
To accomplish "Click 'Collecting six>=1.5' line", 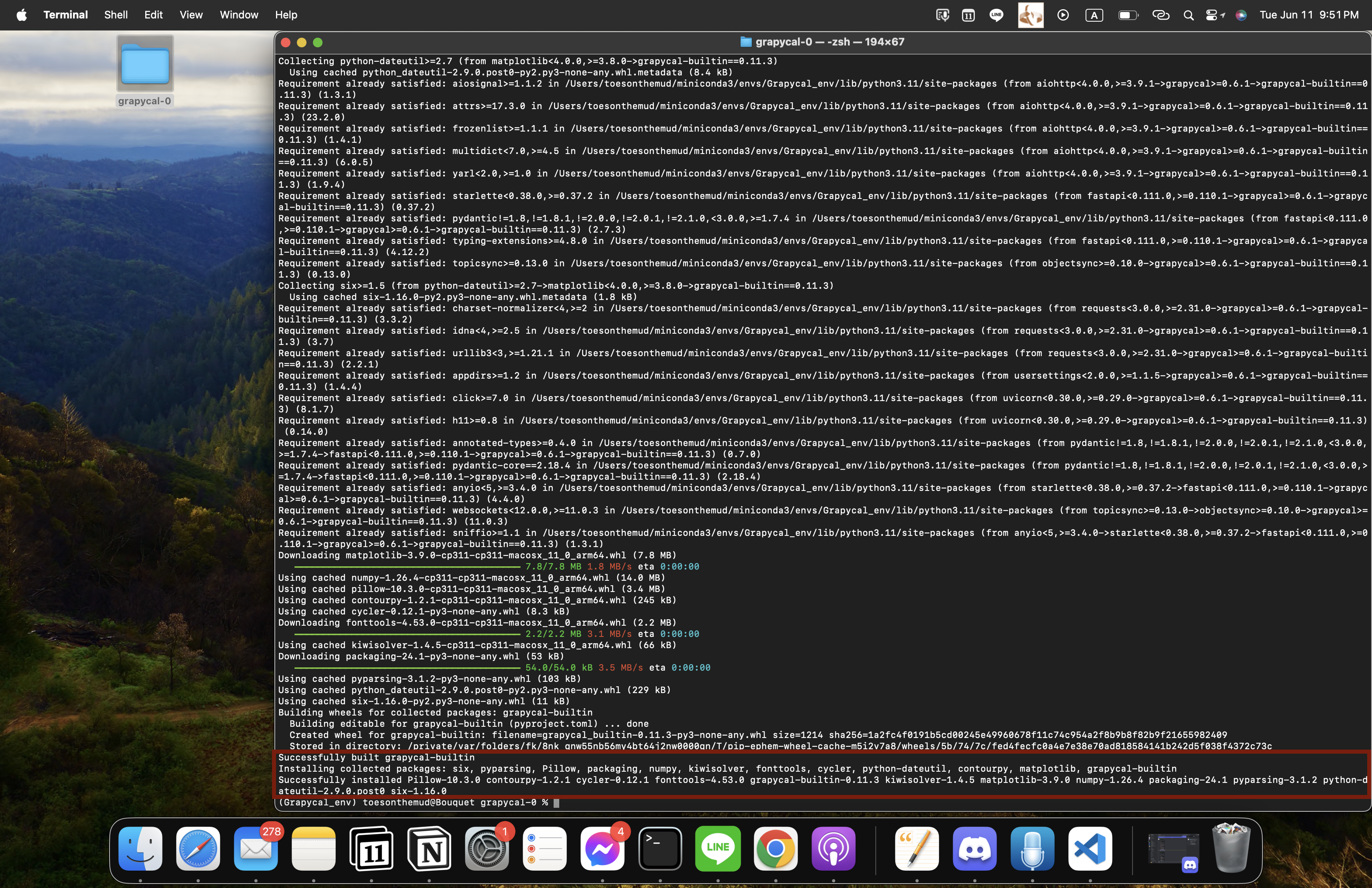I will 556,286.
